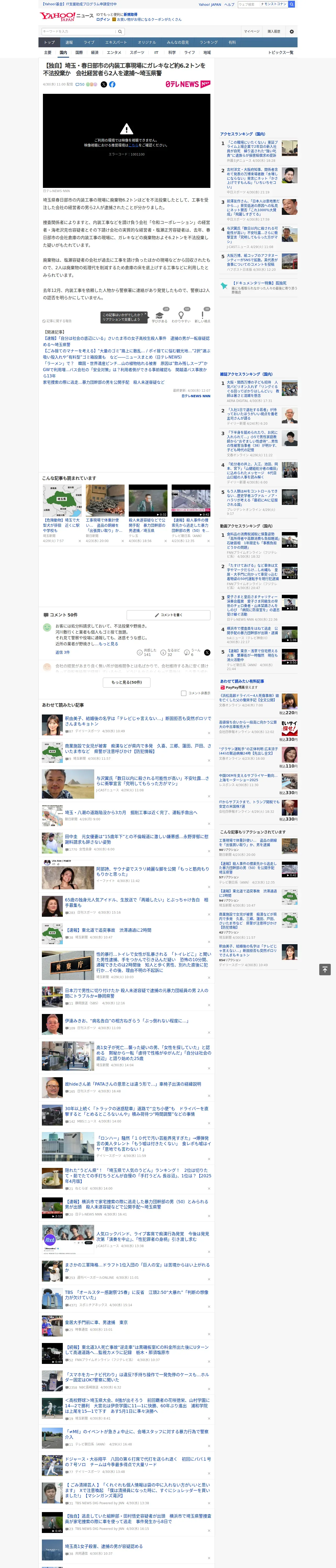Click the first commenter's green avatar

point(47,627)
